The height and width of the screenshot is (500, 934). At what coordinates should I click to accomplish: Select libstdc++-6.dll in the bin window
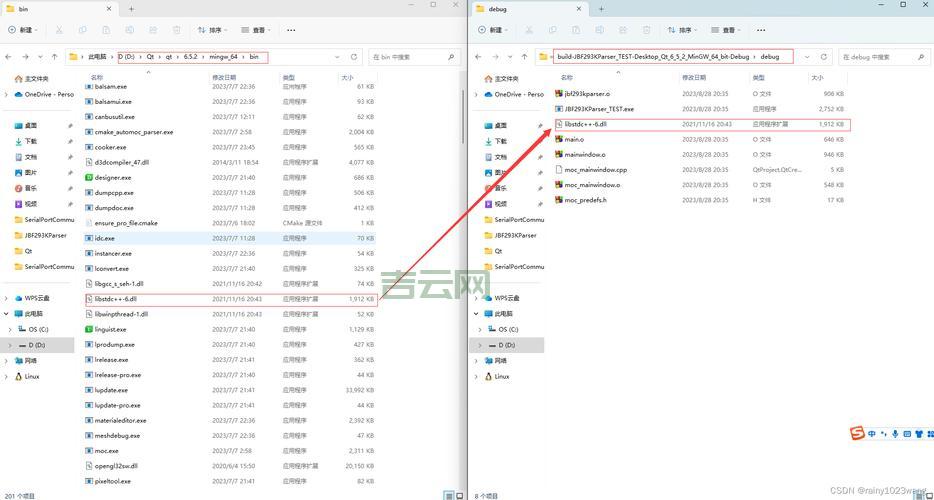pyautogui.click(x=231, y=299)
